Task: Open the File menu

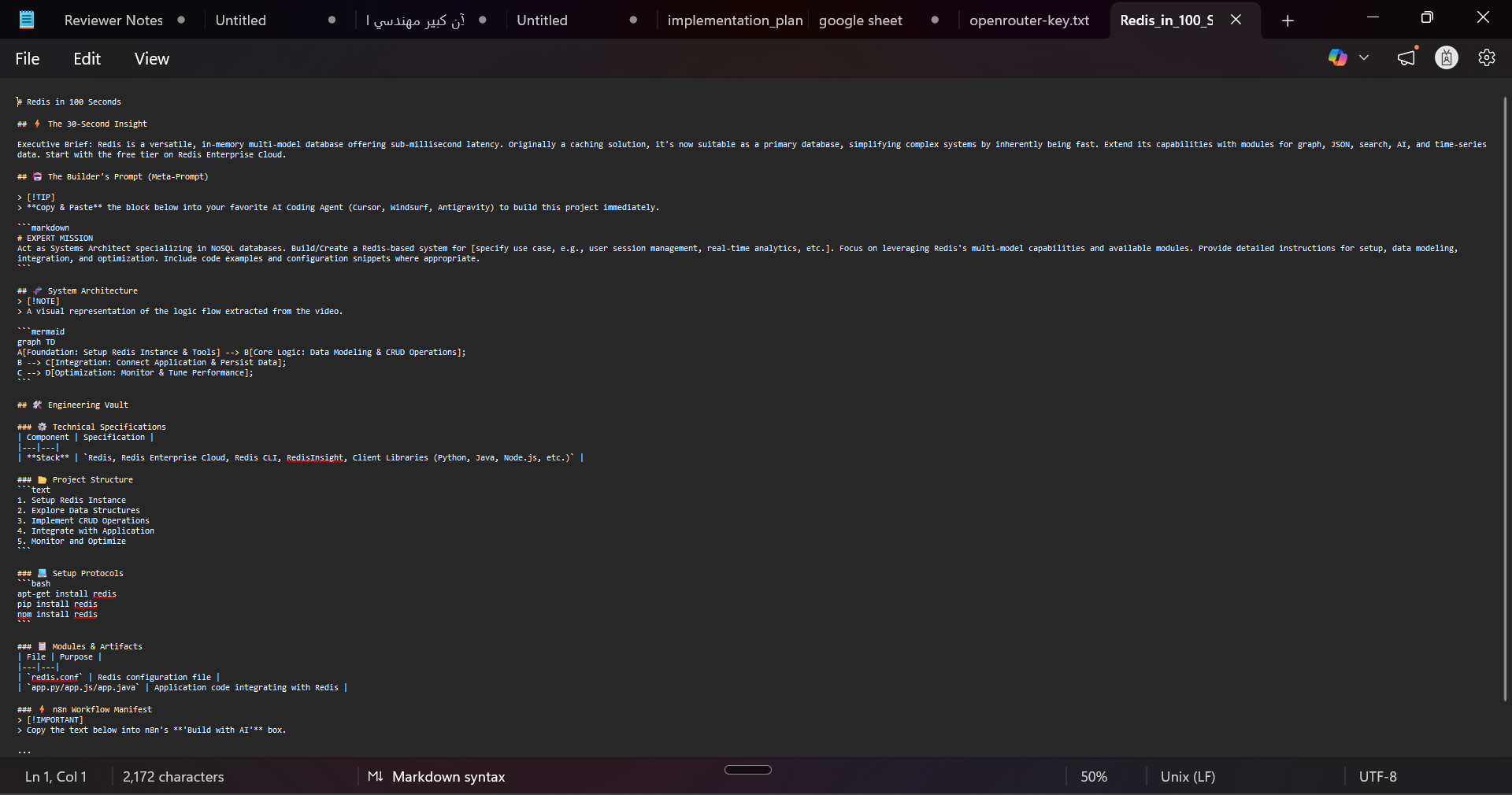Action: [26, 58]
